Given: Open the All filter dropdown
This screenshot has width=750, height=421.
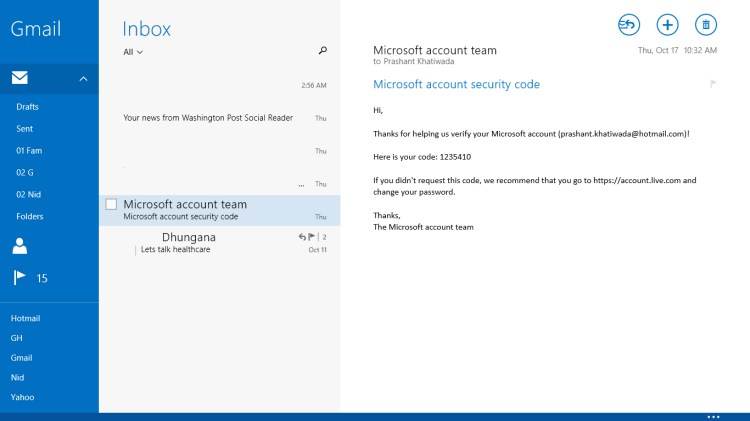Looking at the screenshot, I should pos(133,52).
